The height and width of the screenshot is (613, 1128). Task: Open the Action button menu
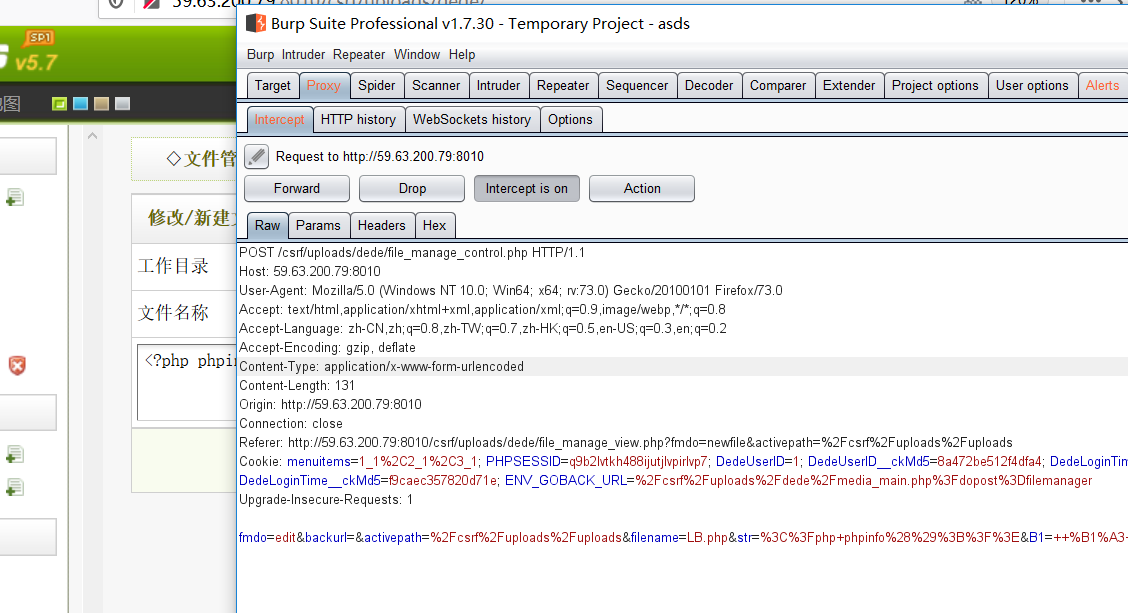[x=642, y=189]
